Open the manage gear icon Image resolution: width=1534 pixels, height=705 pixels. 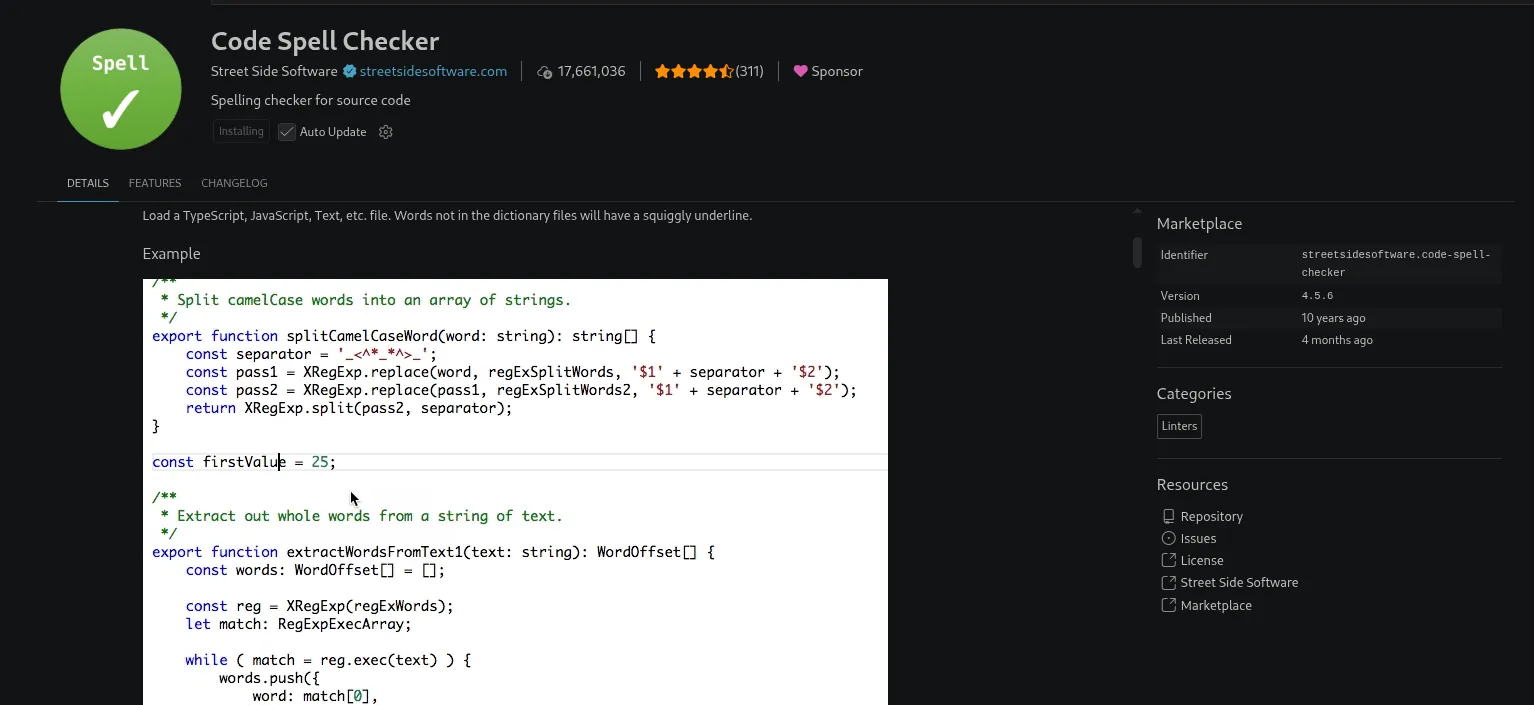(386, 132)
